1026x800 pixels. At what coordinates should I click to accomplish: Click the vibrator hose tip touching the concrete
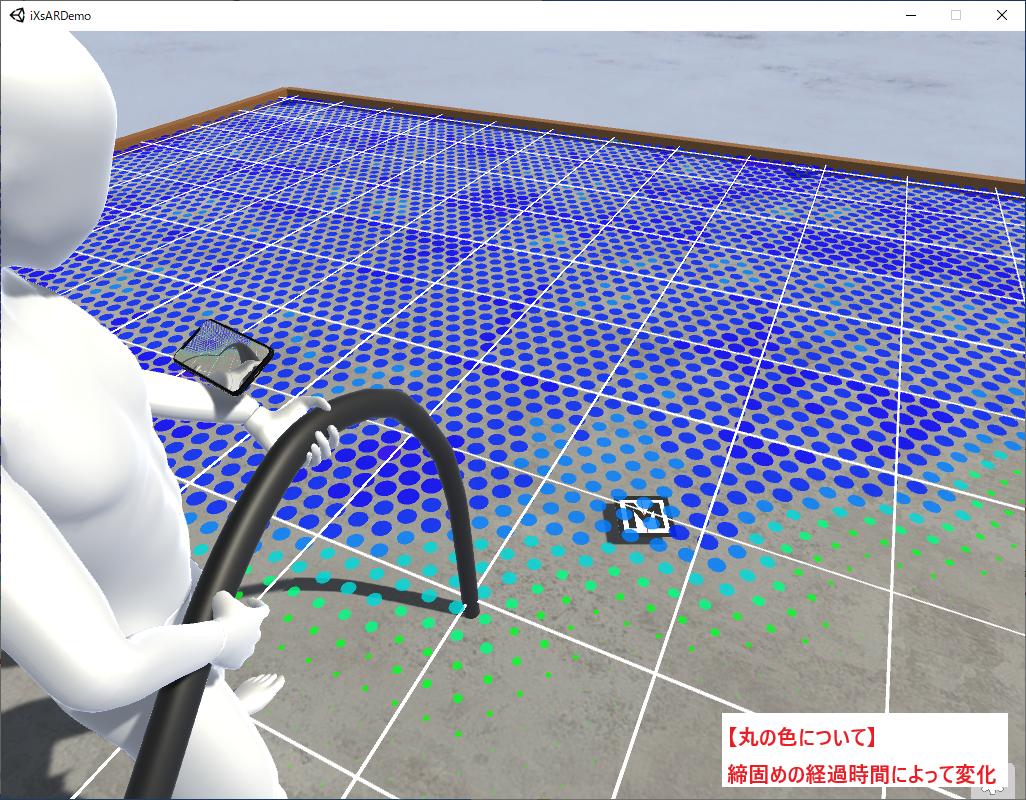coord(470,607)
